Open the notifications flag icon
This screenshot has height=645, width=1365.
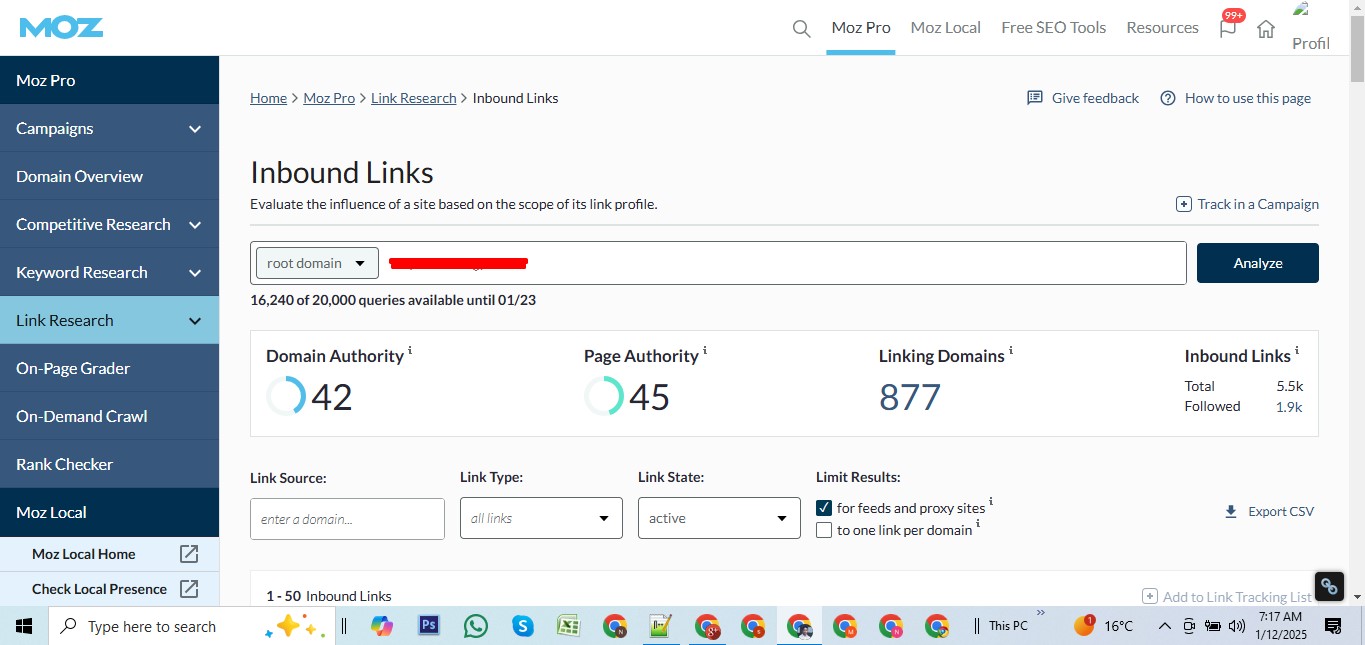1228,29
